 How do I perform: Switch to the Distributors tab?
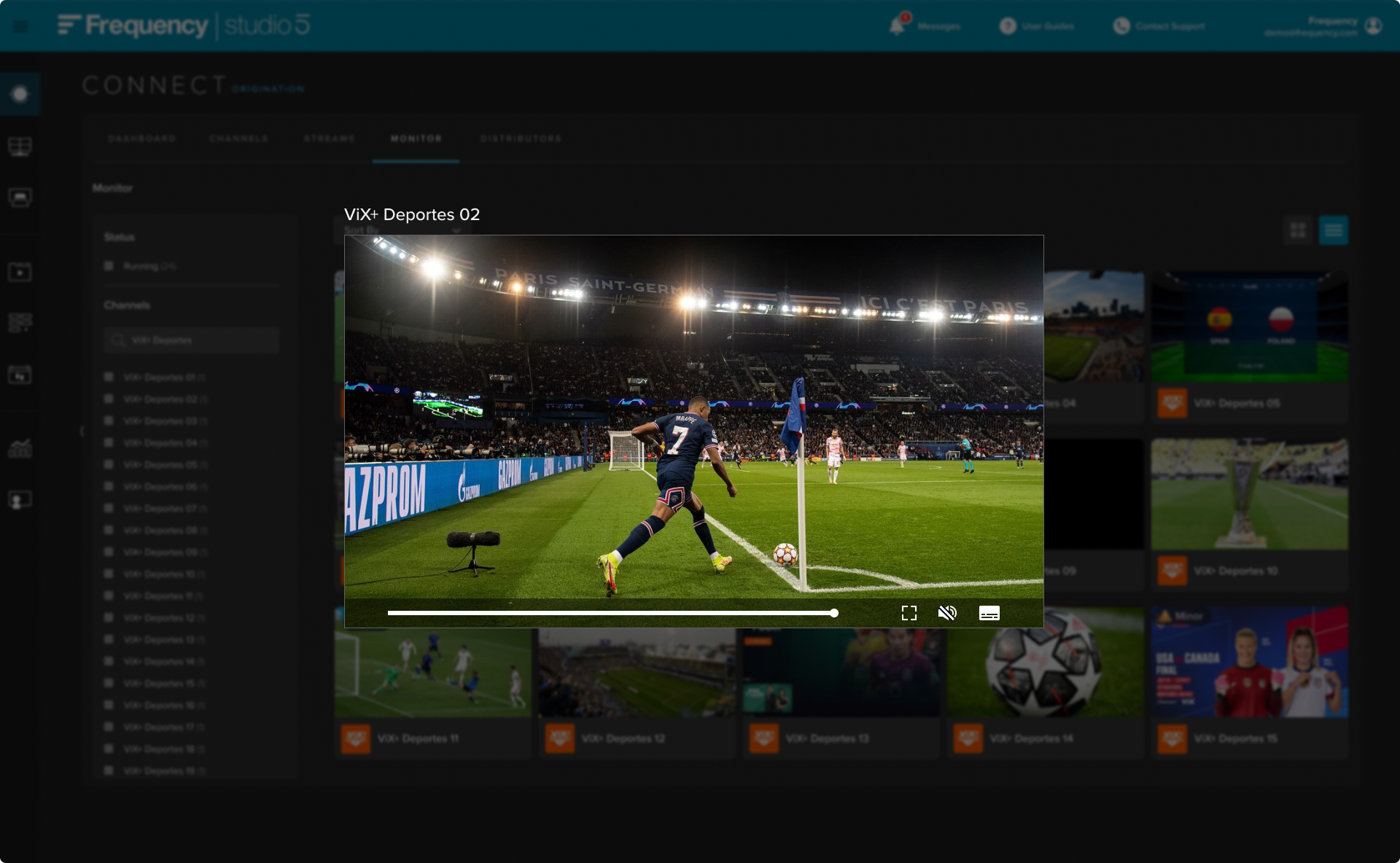point(521,138)
